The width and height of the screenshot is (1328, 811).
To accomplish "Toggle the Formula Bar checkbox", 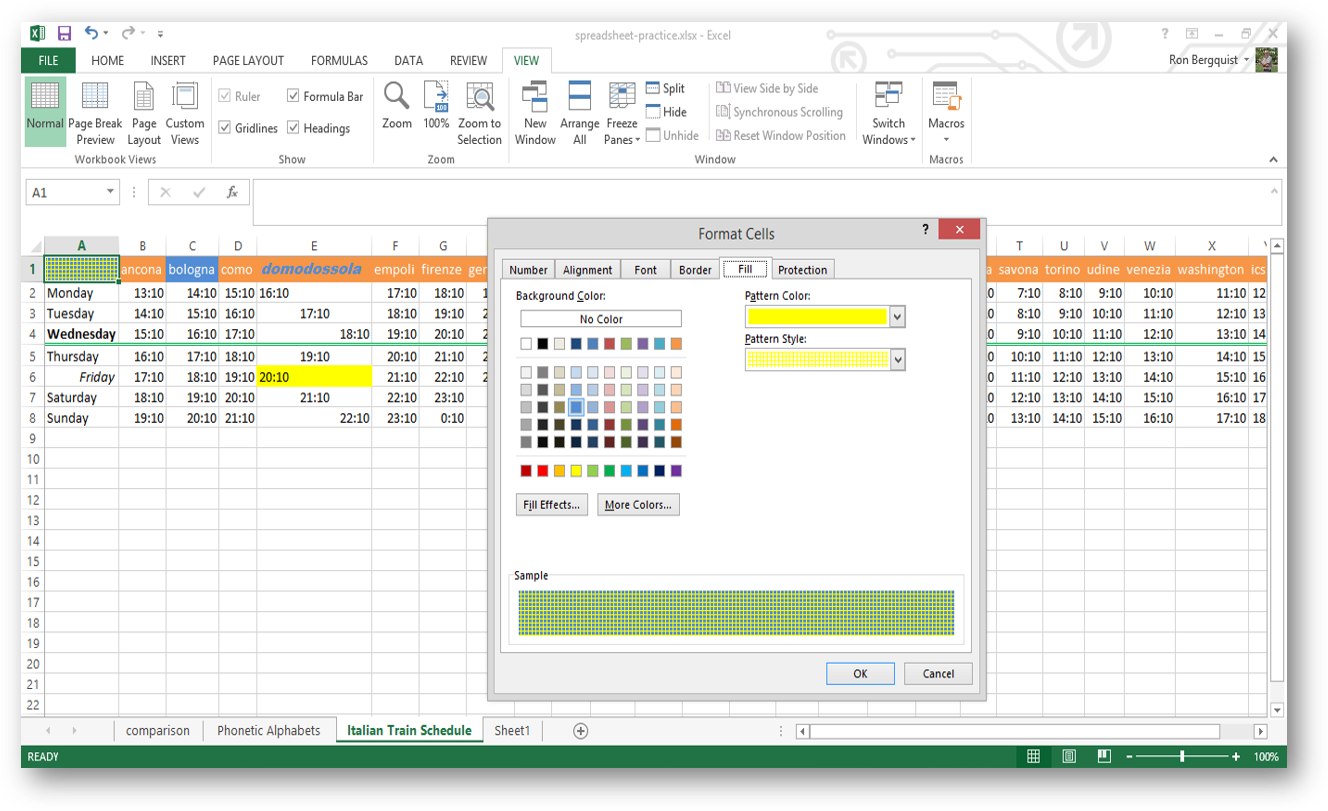I will pos(294,96).
